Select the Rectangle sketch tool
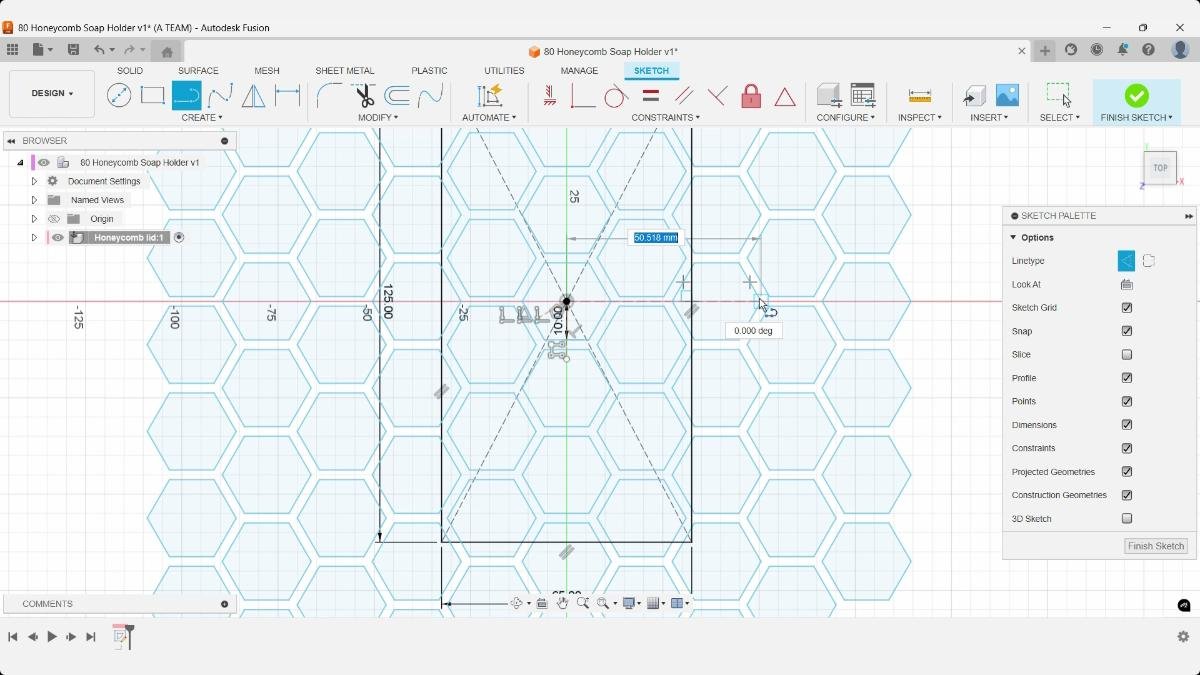The width and height of the screenshot is (1200, 675). coord(152,96)
